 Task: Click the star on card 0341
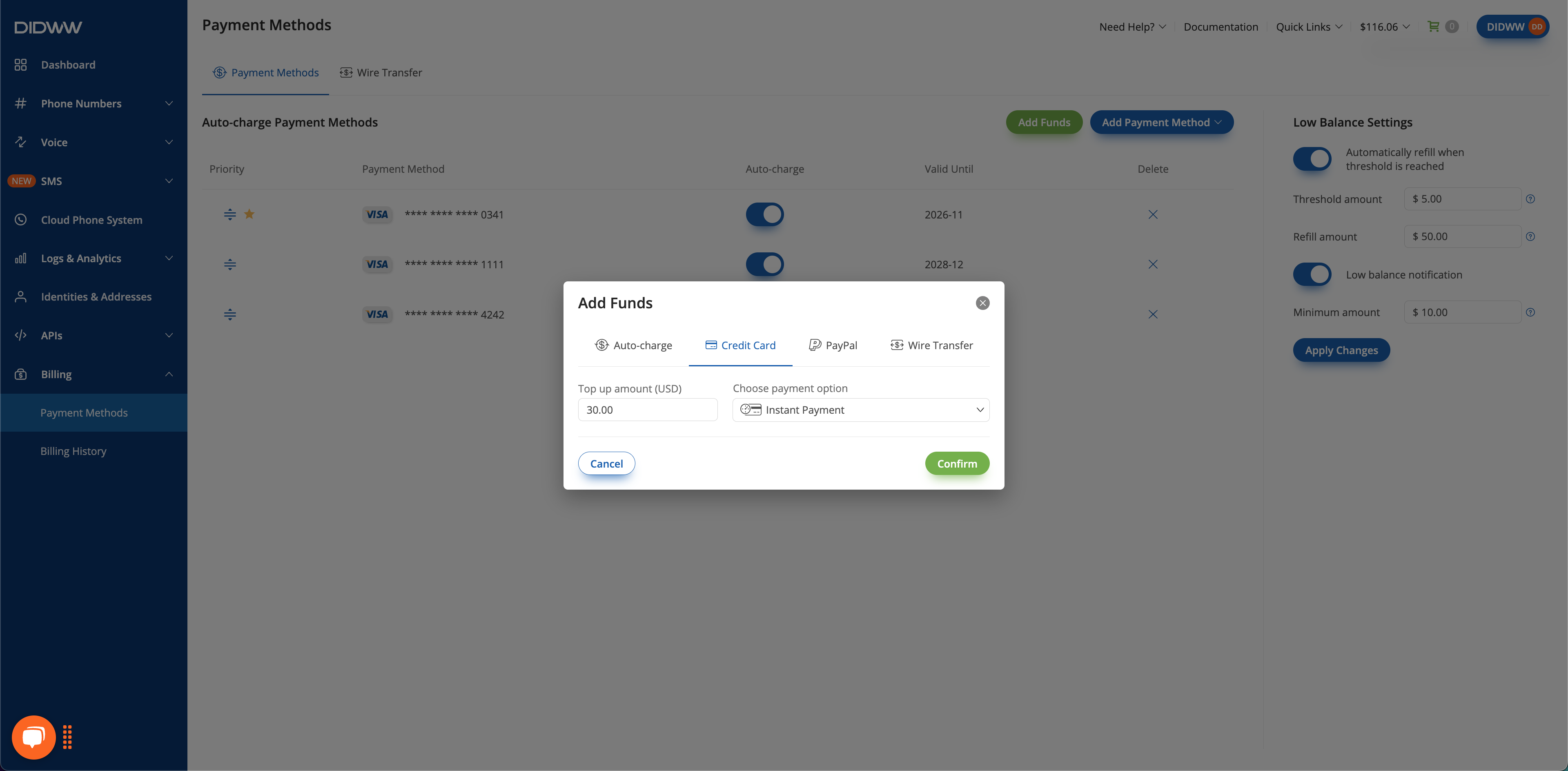click(249, 214)
